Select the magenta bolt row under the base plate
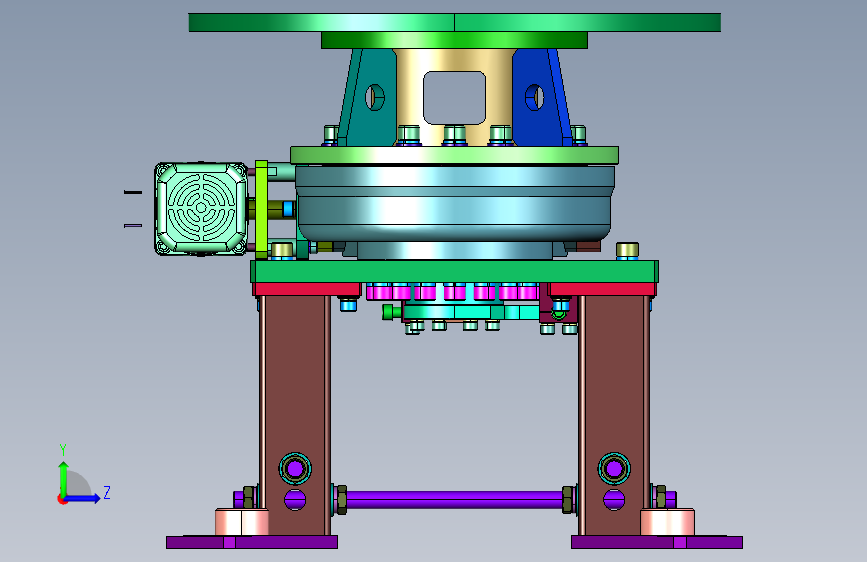This screenshot has width=867, height=562. [452, 292]
